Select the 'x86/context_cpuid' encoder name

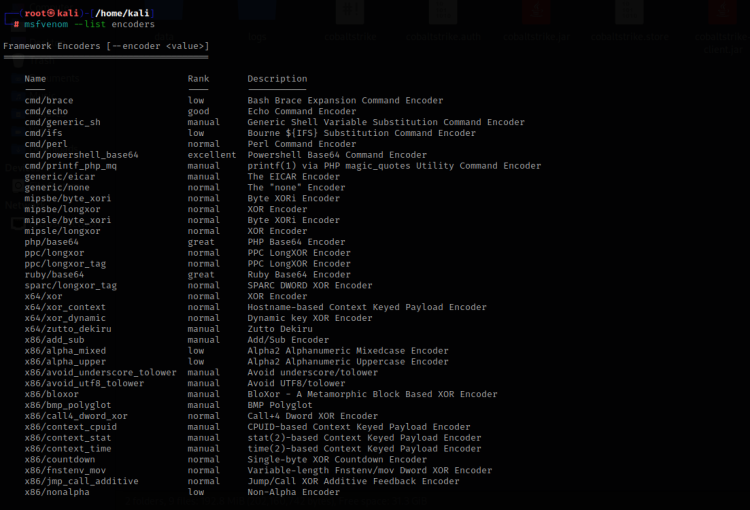point(71,427)
